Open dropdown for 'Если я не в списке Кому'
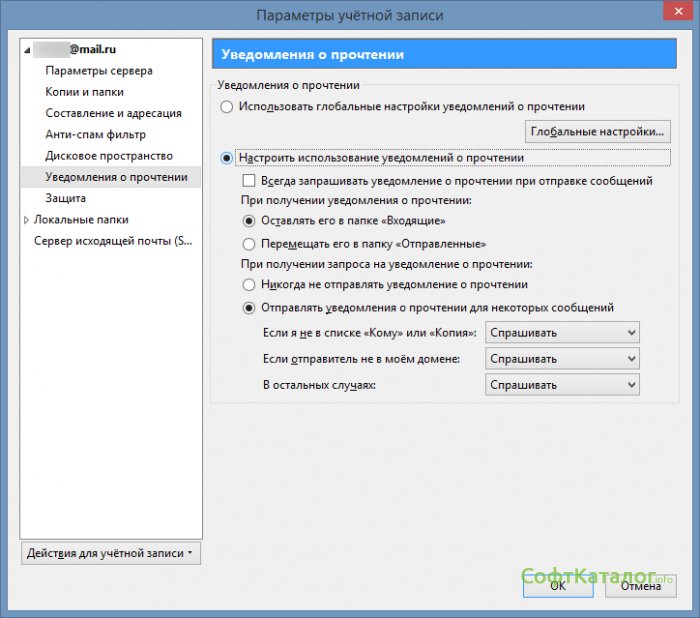The image size is (700, 618). point(562,333)
